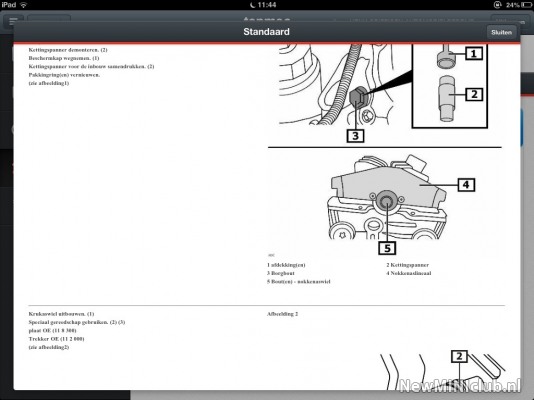Tap the Kettingspanner part labeled 2
Viewport: 534px width, 400px height.
coord(446,98)
